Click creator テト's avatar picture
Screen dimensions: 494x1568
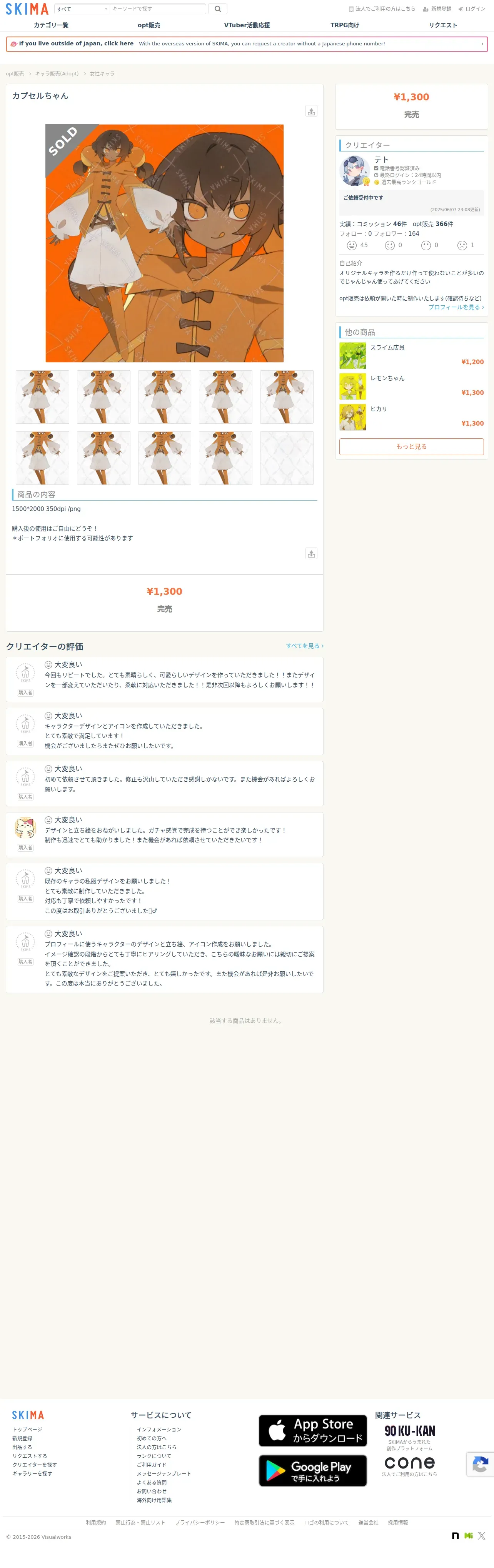point(354,171)
